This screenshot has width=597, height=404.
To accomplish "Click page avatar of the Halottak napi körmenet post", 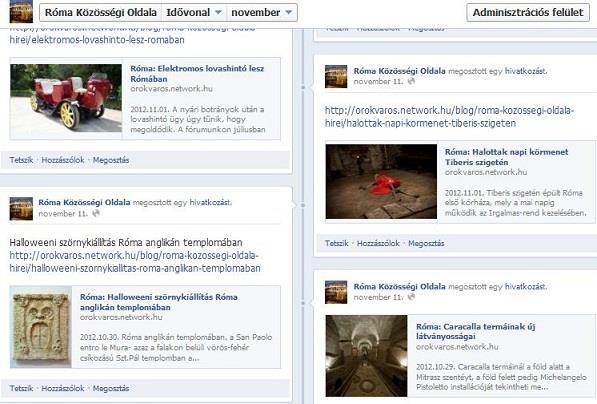I will click(x=336, y=77).
